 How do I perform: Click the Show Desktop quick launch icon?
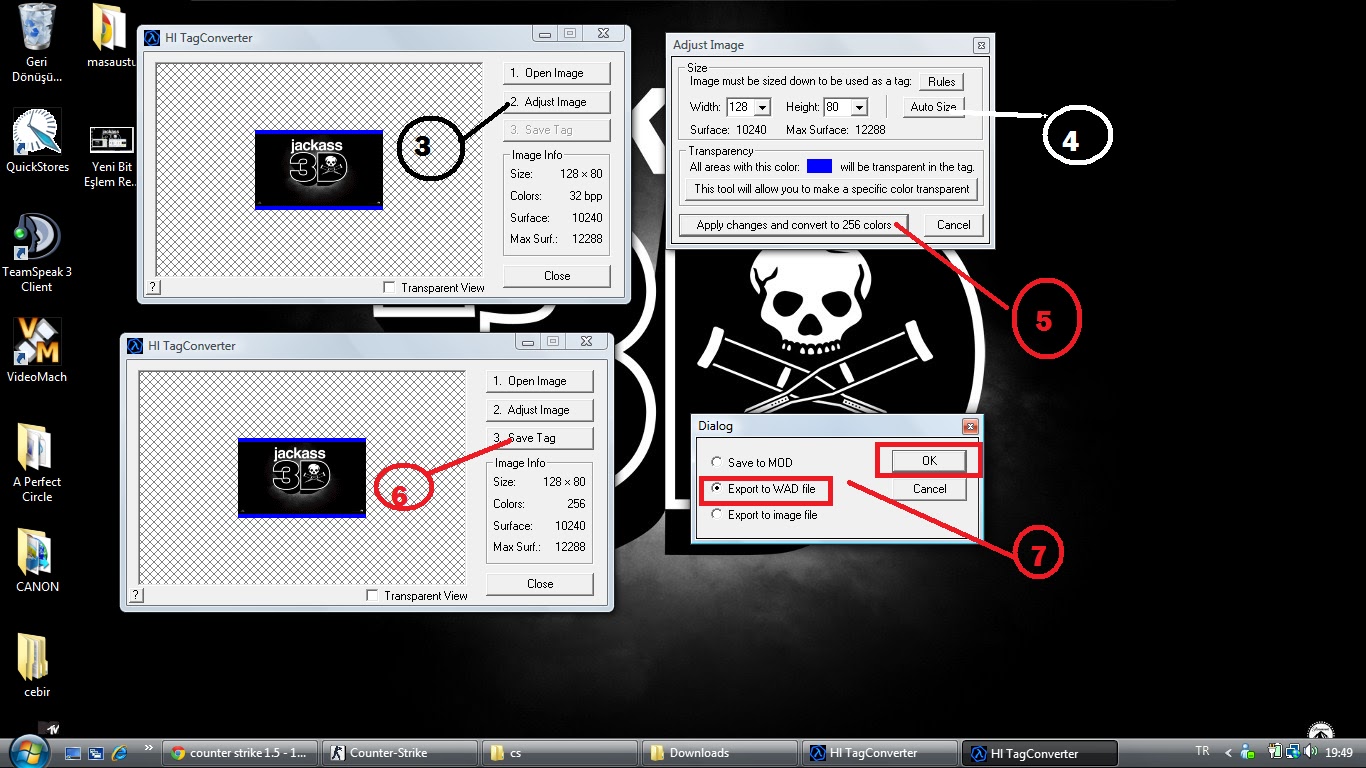(72, 753)
